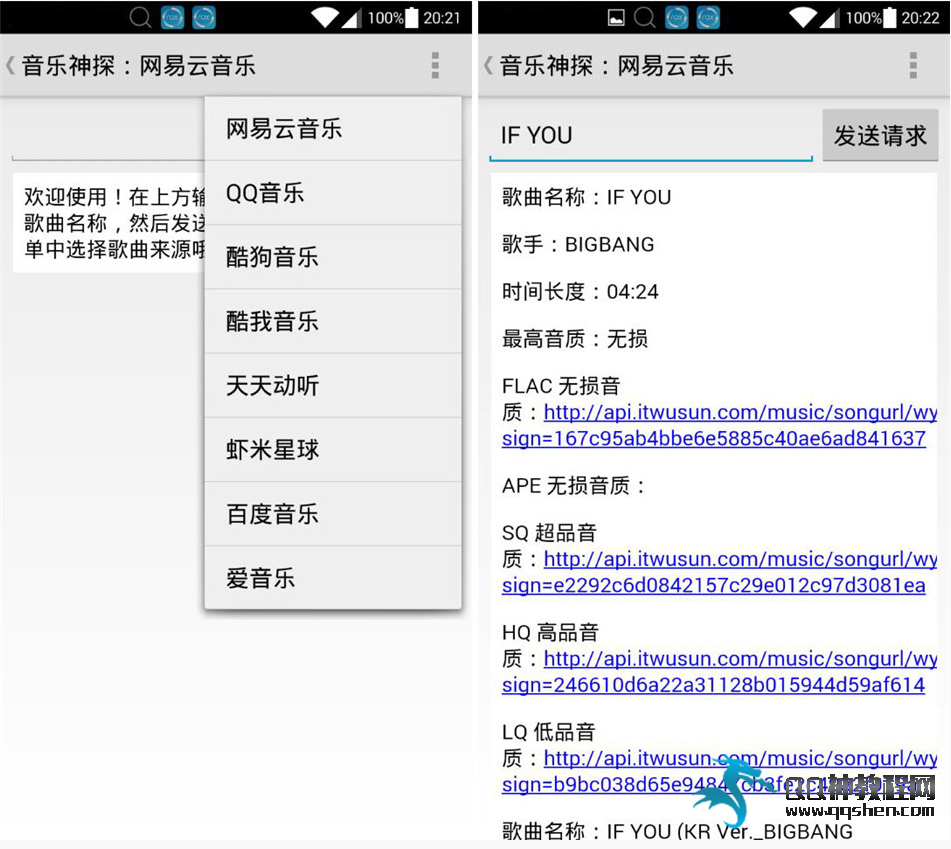Viewport: 951px width, 849px height.
Task: Tap the result 歌曲名称：IF YOU (KR Ver._BIGBANG
Action: (x=677, y=831)
